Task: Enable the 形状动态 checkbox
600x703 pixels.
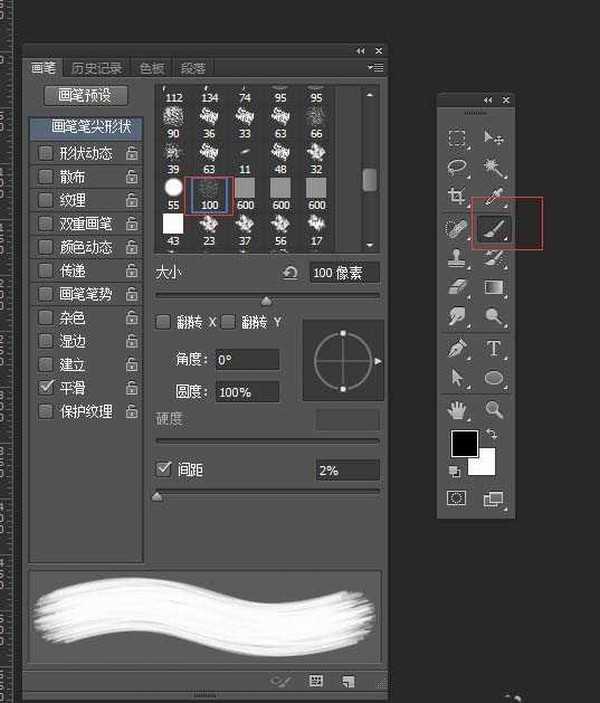Action: pos(46,153)
